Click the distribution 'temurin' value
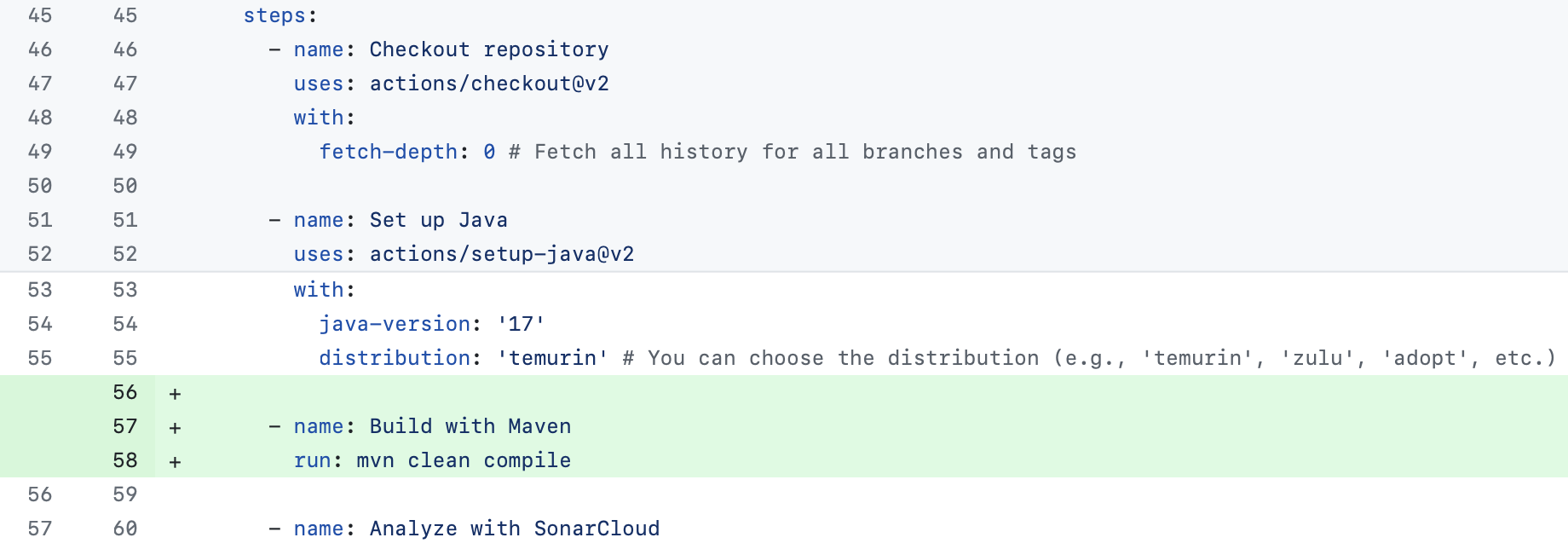The height and width of the screenshot is (549, 1568). pyautogui.click(x=552, y=359)
